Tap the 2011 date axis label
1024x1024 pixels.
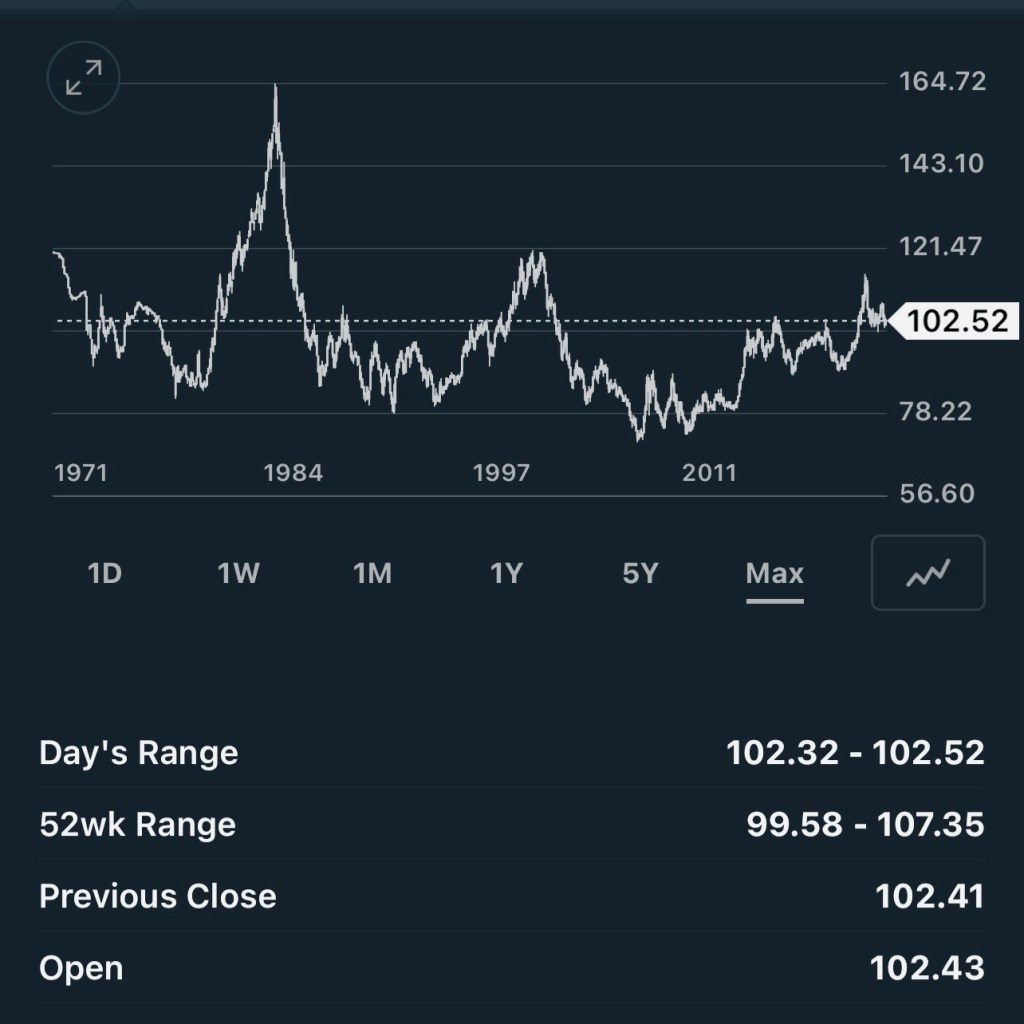pos(709,473)
